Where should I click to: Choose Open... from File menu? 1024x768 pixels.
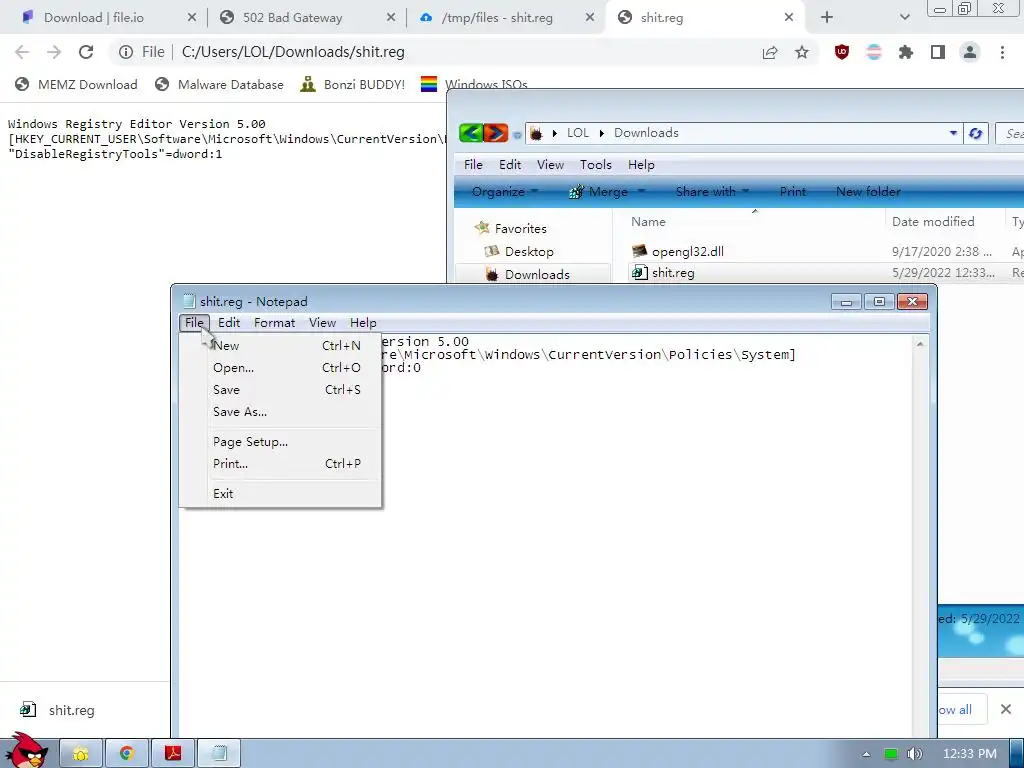pos(282,368)
